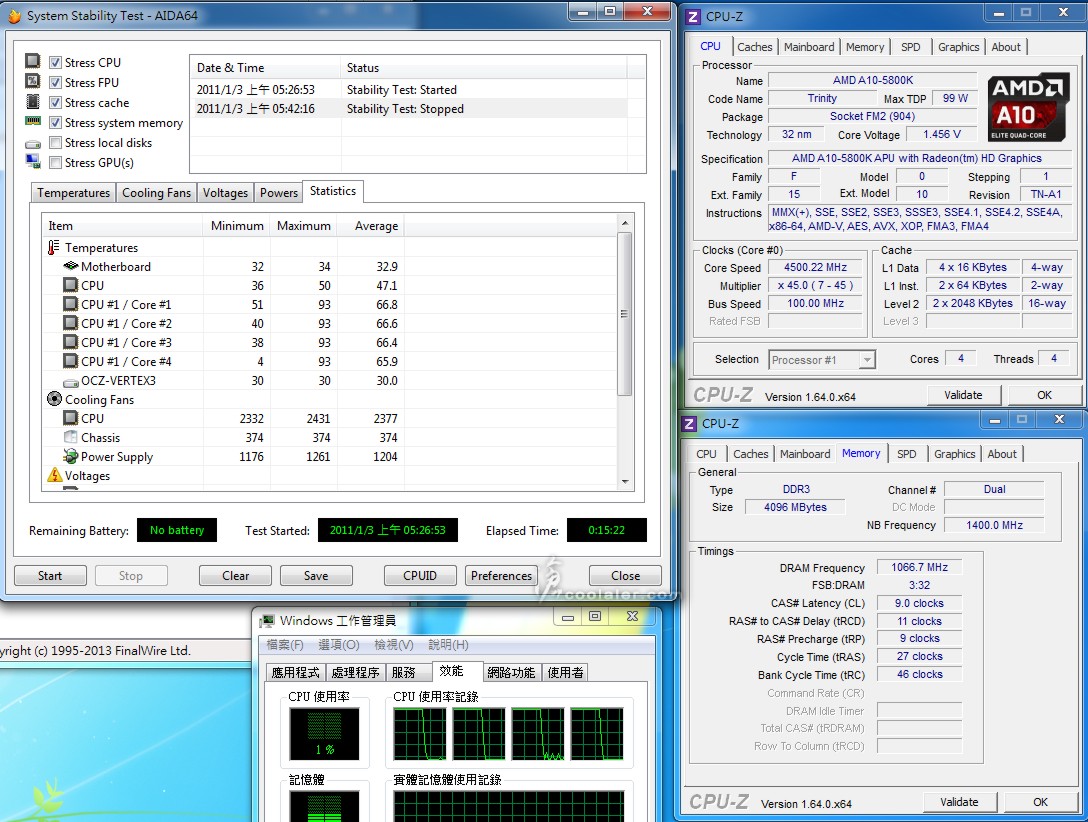The width and height of the screenshot is (1088, 822).
Task: Click the Close button in AIDA64
Action: 625,576
